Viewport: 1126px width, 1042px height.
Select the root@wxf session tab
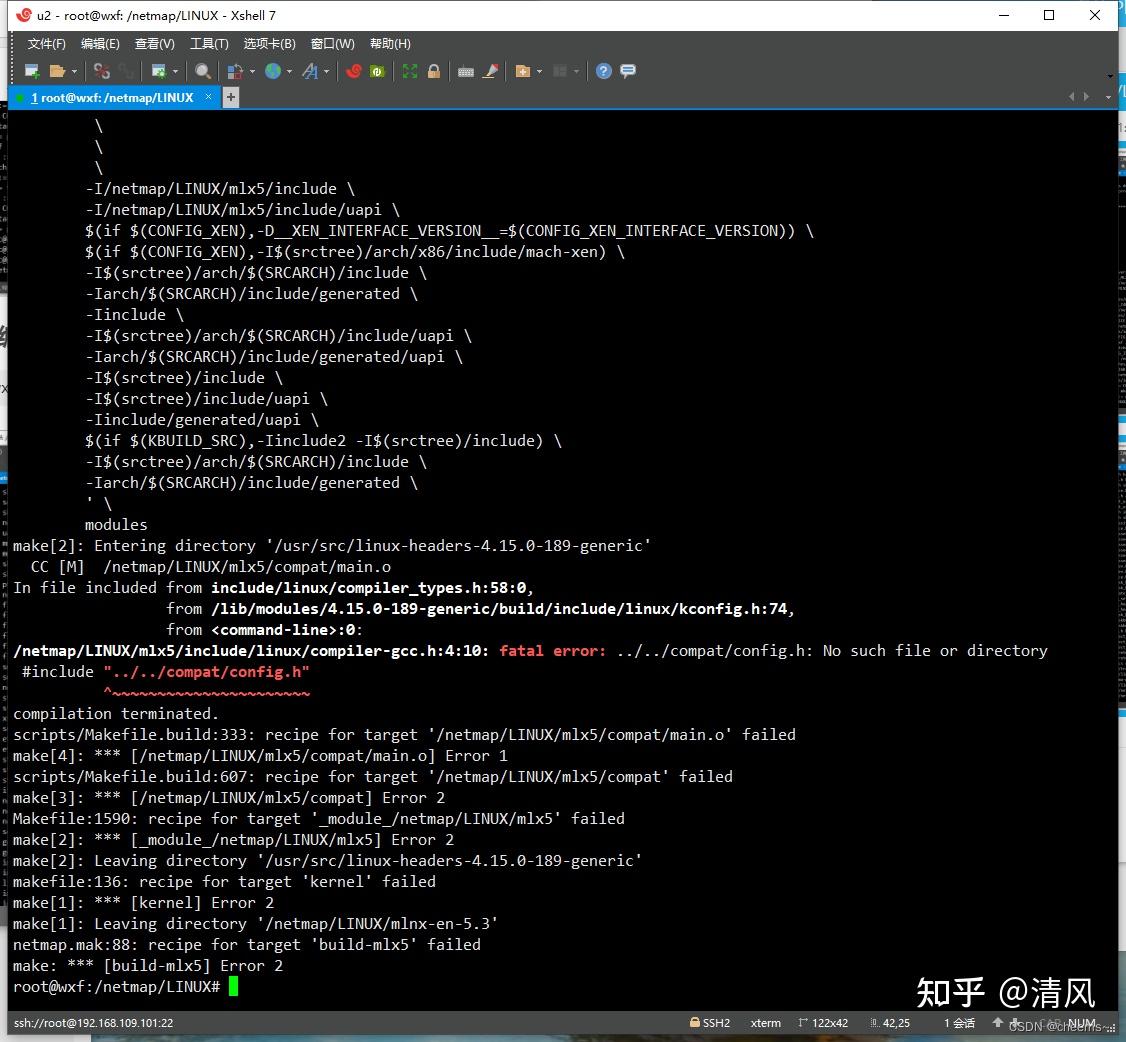click(110, 97)
